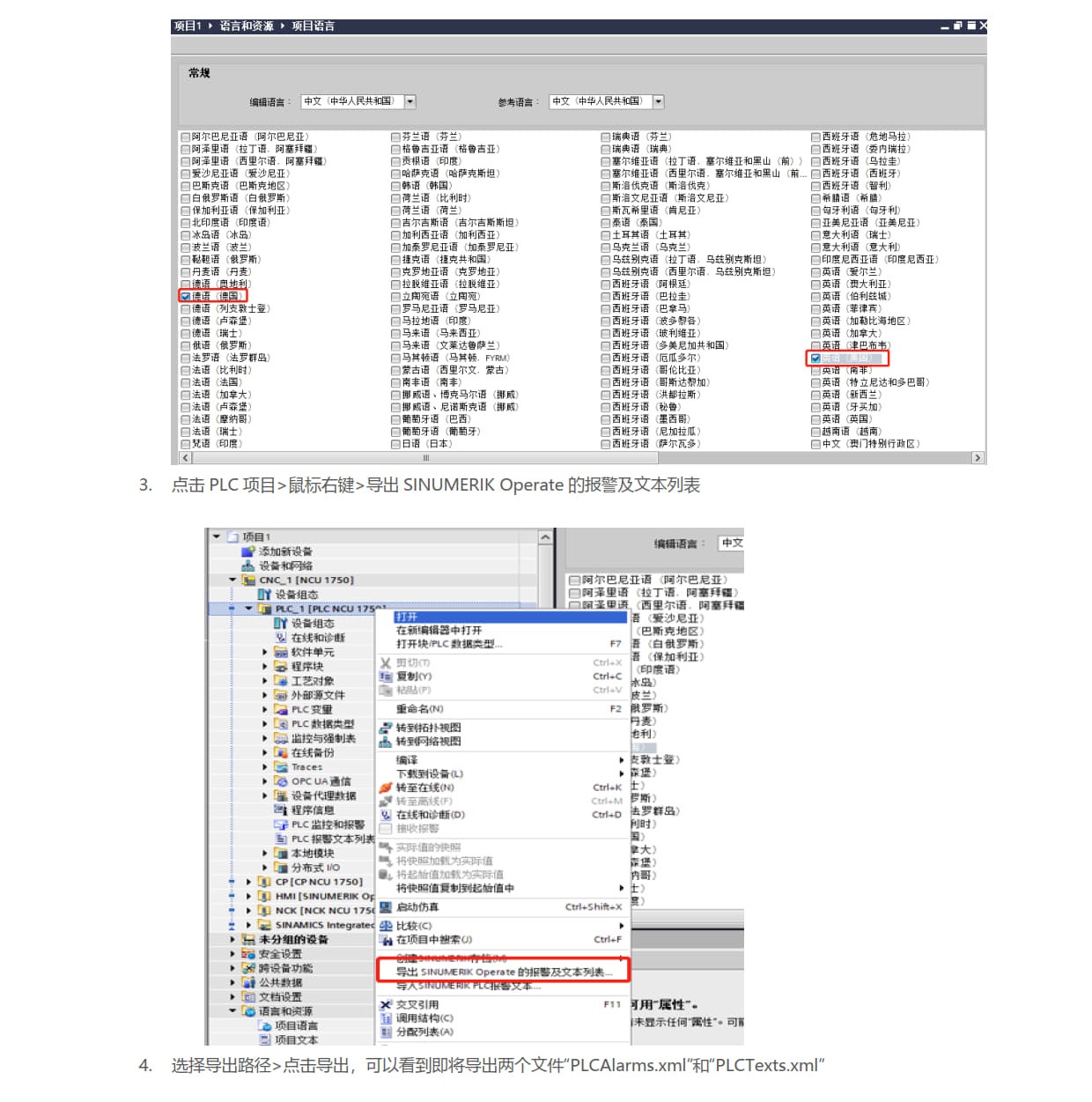Check the 英语（英国）checkbox
The width and height of the screenshot is (1092, 1102).
pyautogui.click(x=815, y=419)
